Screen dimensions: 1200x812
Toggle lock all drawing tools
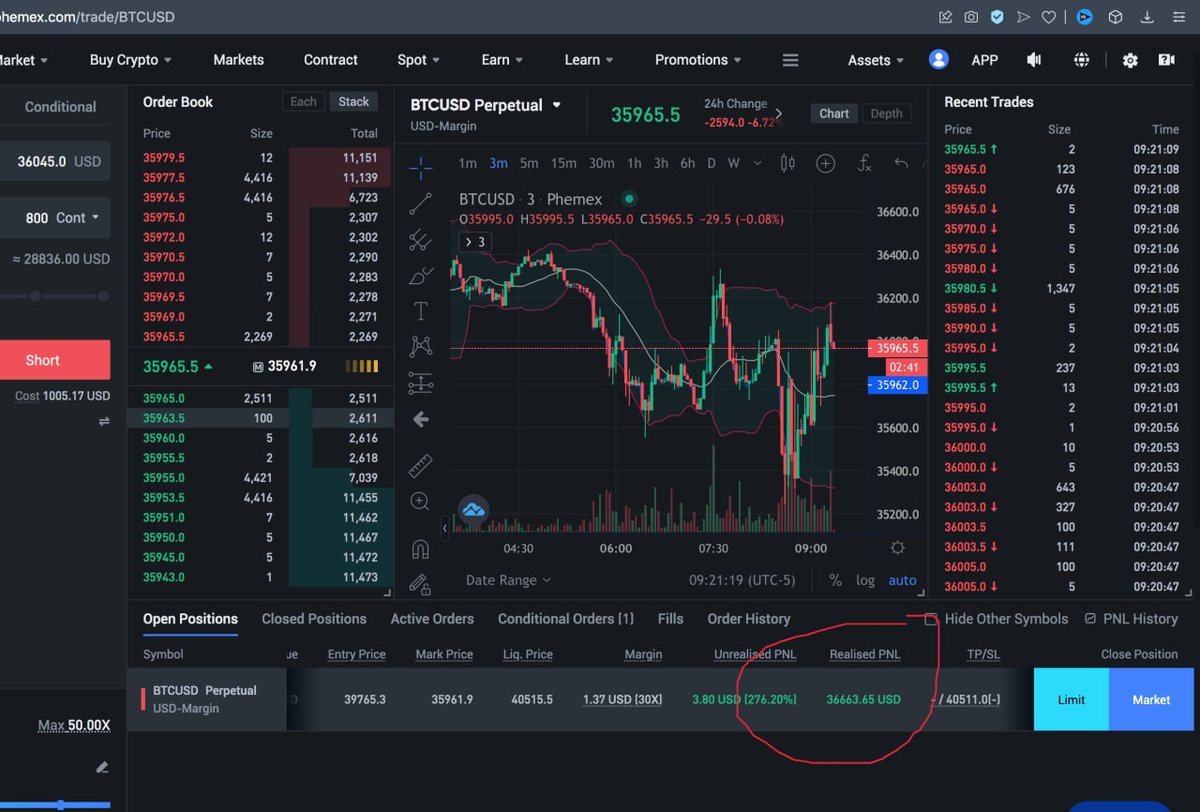(x=421, y=583)
